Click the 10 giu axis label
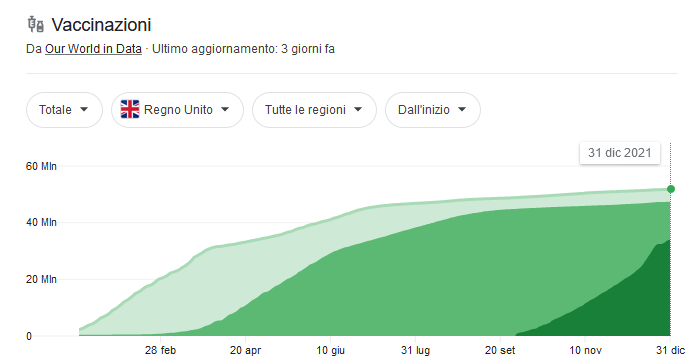The width and height of the screenshot is (690, 364). (330, 350)
